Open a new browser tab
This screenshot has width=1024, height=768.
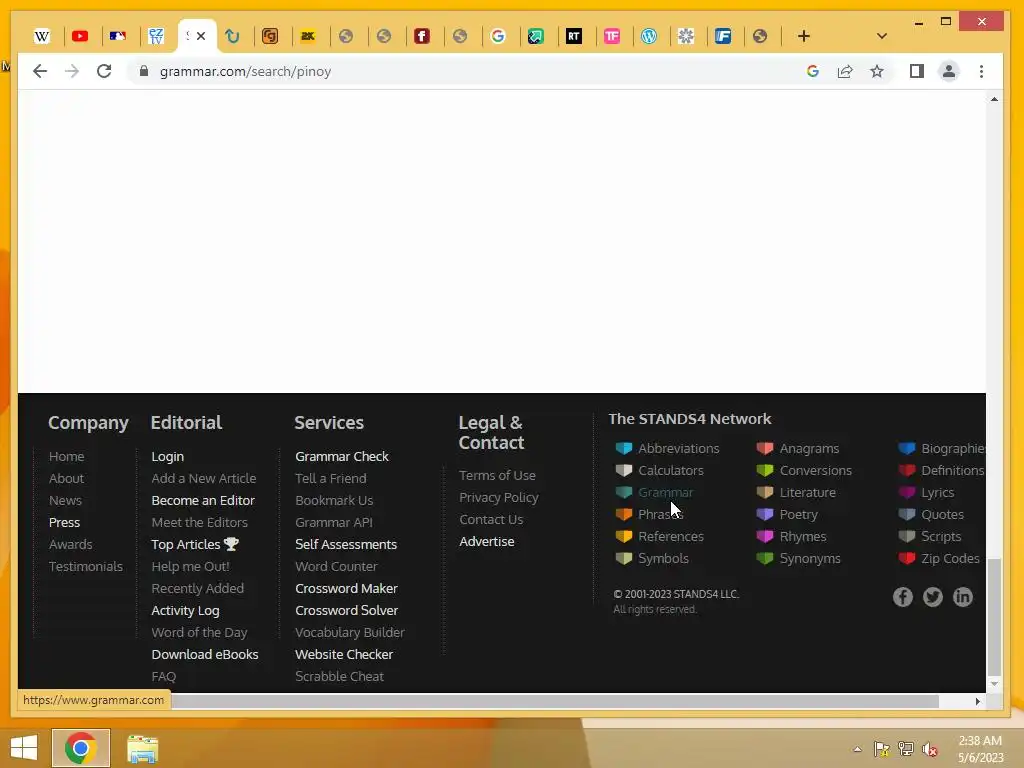[x=804, y=37]
